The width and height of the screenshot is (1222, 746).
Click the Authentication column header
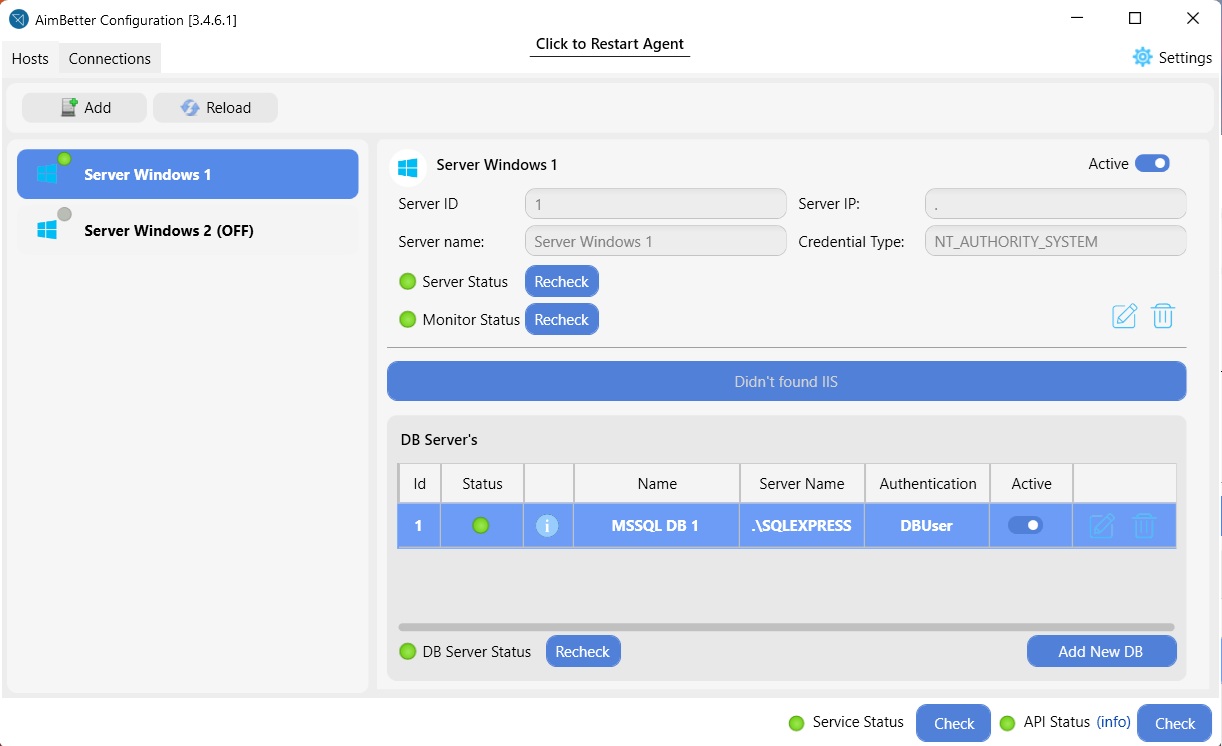coord(928,484)
